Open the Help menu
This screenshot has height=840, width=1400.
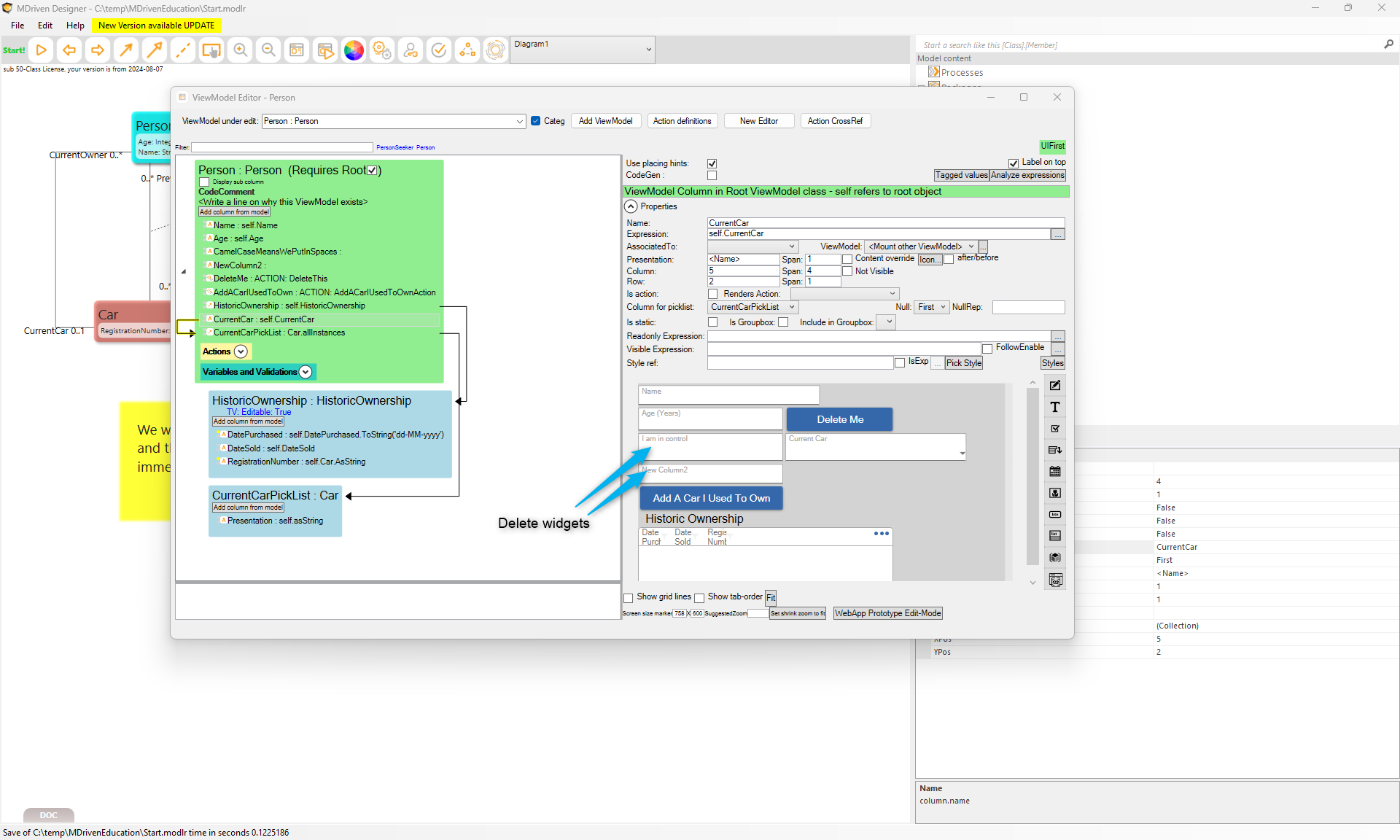(75, 26)
